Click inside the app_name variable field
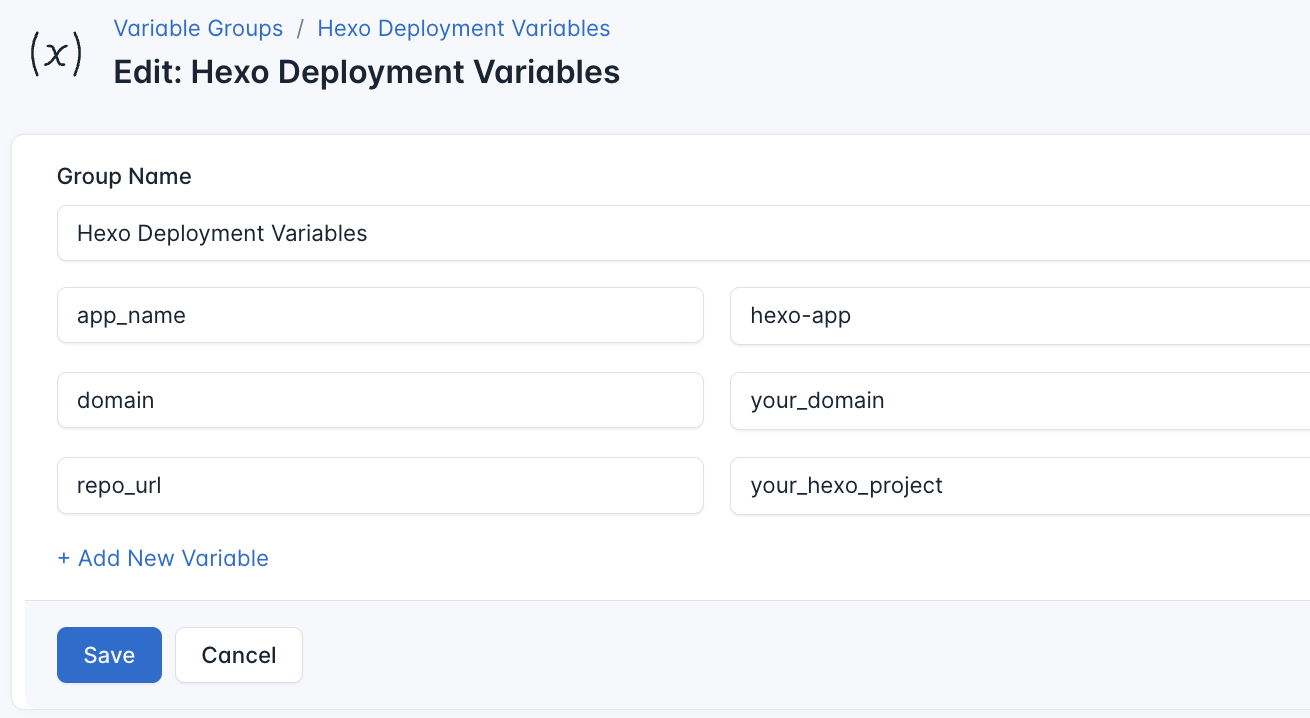Screen dimensions: 1310x718 click(380, 315)
